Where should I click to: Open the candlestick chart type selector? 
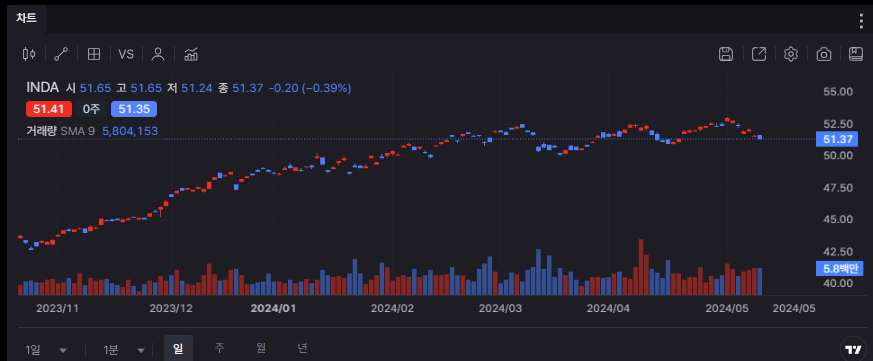pos(29,54)
